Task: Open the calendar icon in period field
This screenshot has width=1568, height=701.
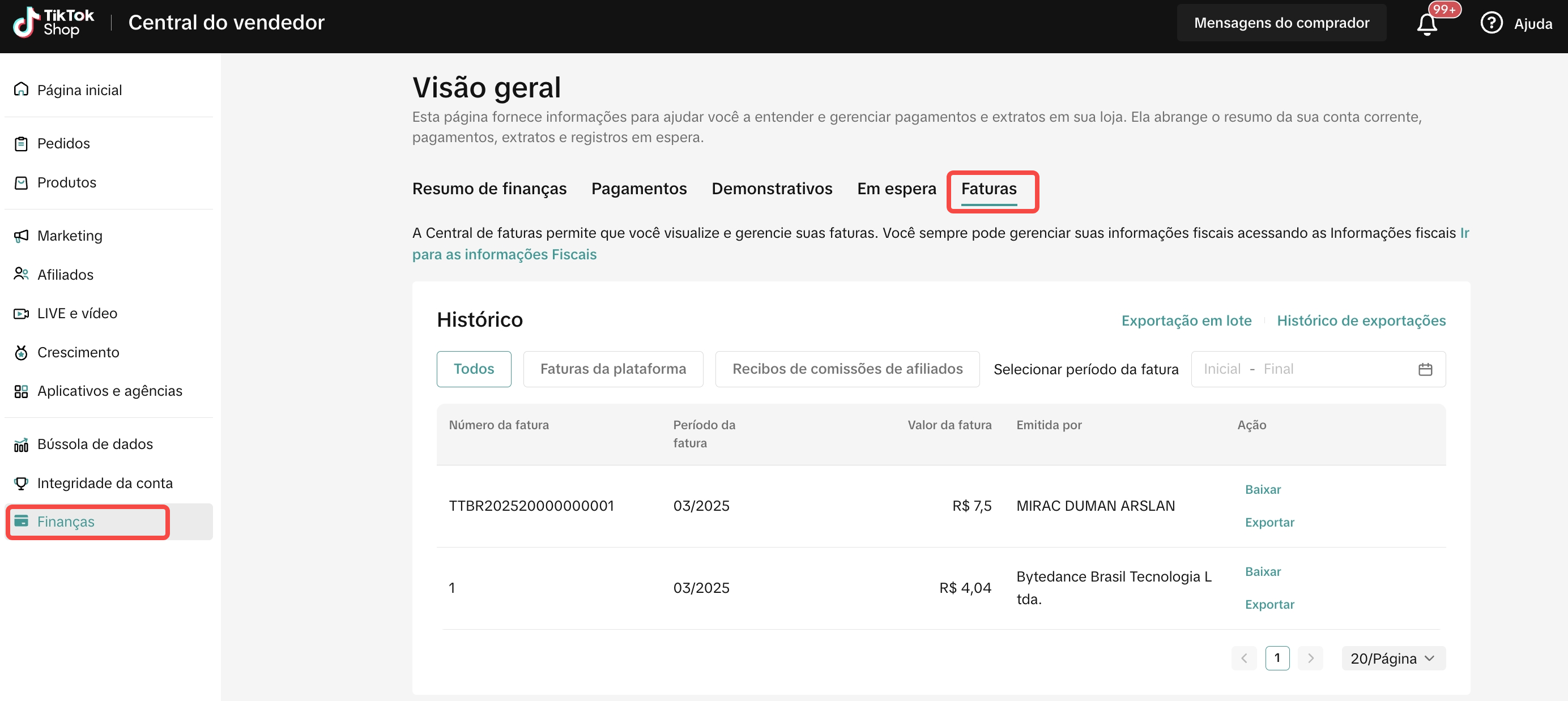Action: (1425, 369)
